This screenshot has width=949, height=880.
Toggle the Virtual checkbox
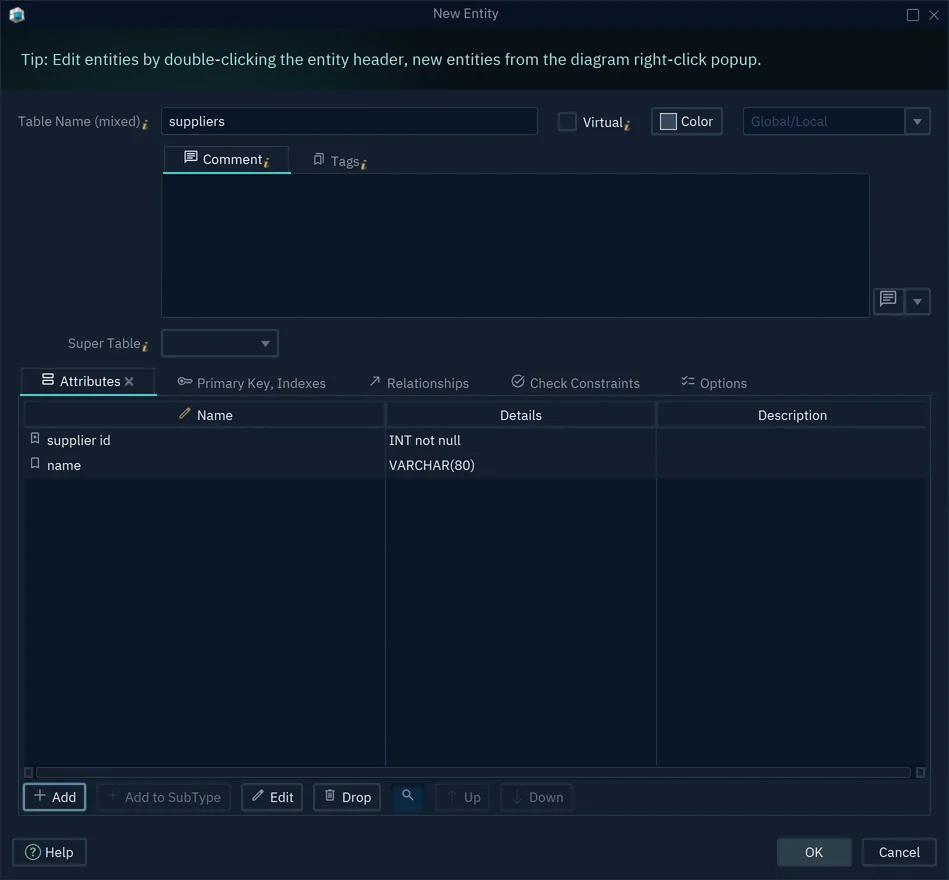tap(567, 122)
